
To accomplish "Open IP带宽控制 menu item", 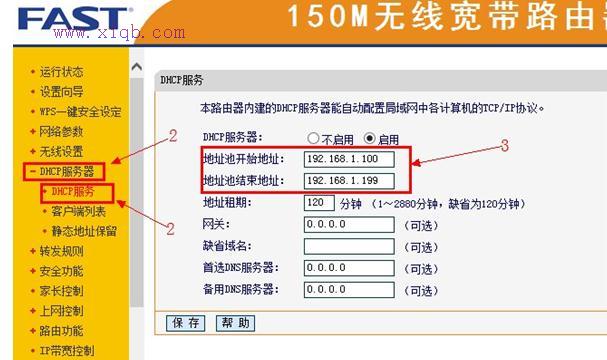I will pyautogui.click(x=67, y=351).
